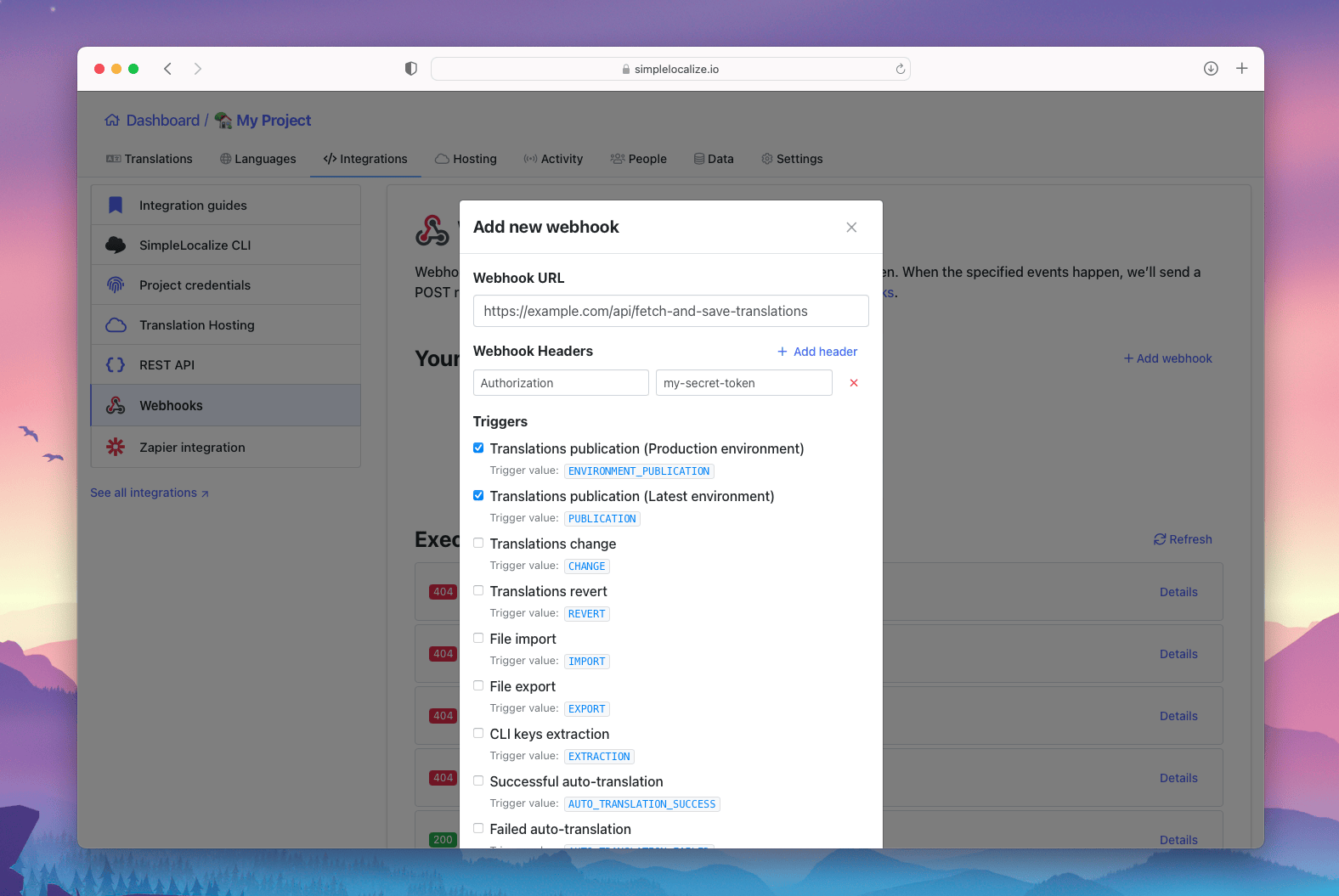Screen dimensions: 1339x896
Task: Open the browser downloads icon
Action: 1211,69
